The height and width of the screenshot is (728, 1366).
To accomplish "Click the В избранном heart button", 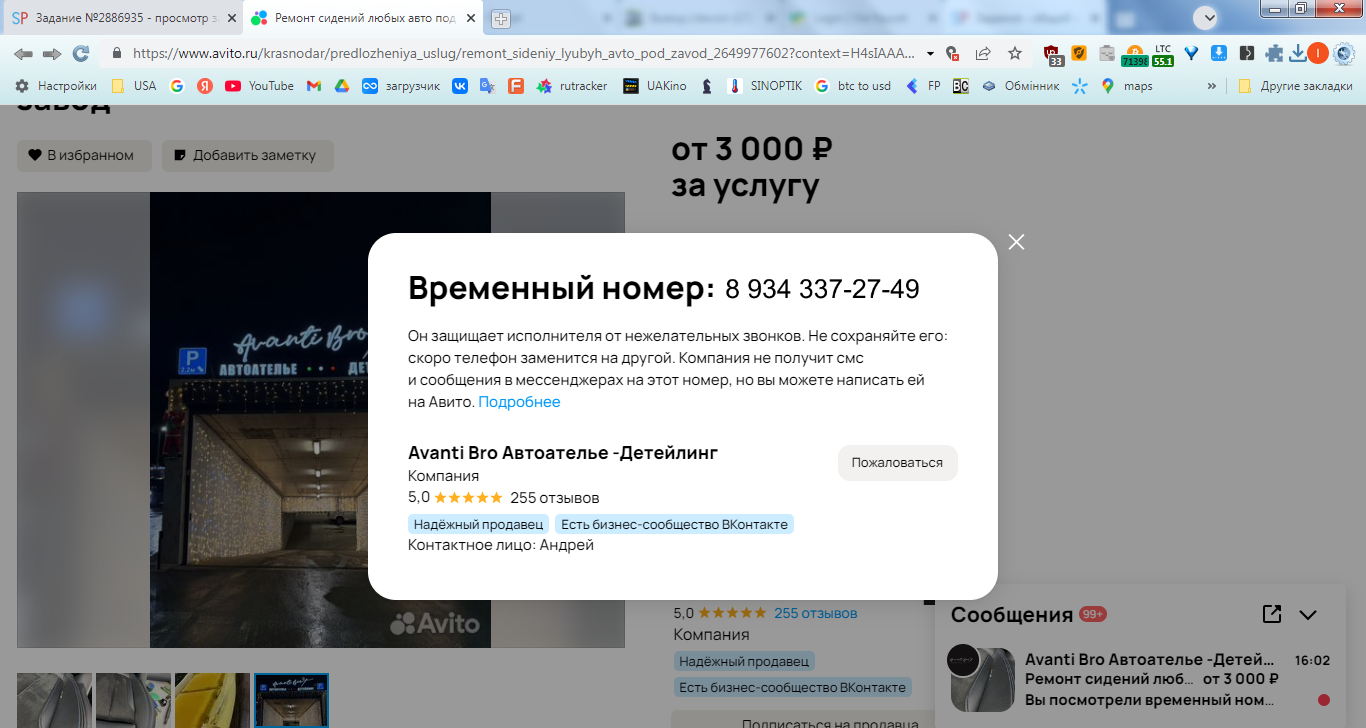I will pyautogui.click(x=84, y=155).
